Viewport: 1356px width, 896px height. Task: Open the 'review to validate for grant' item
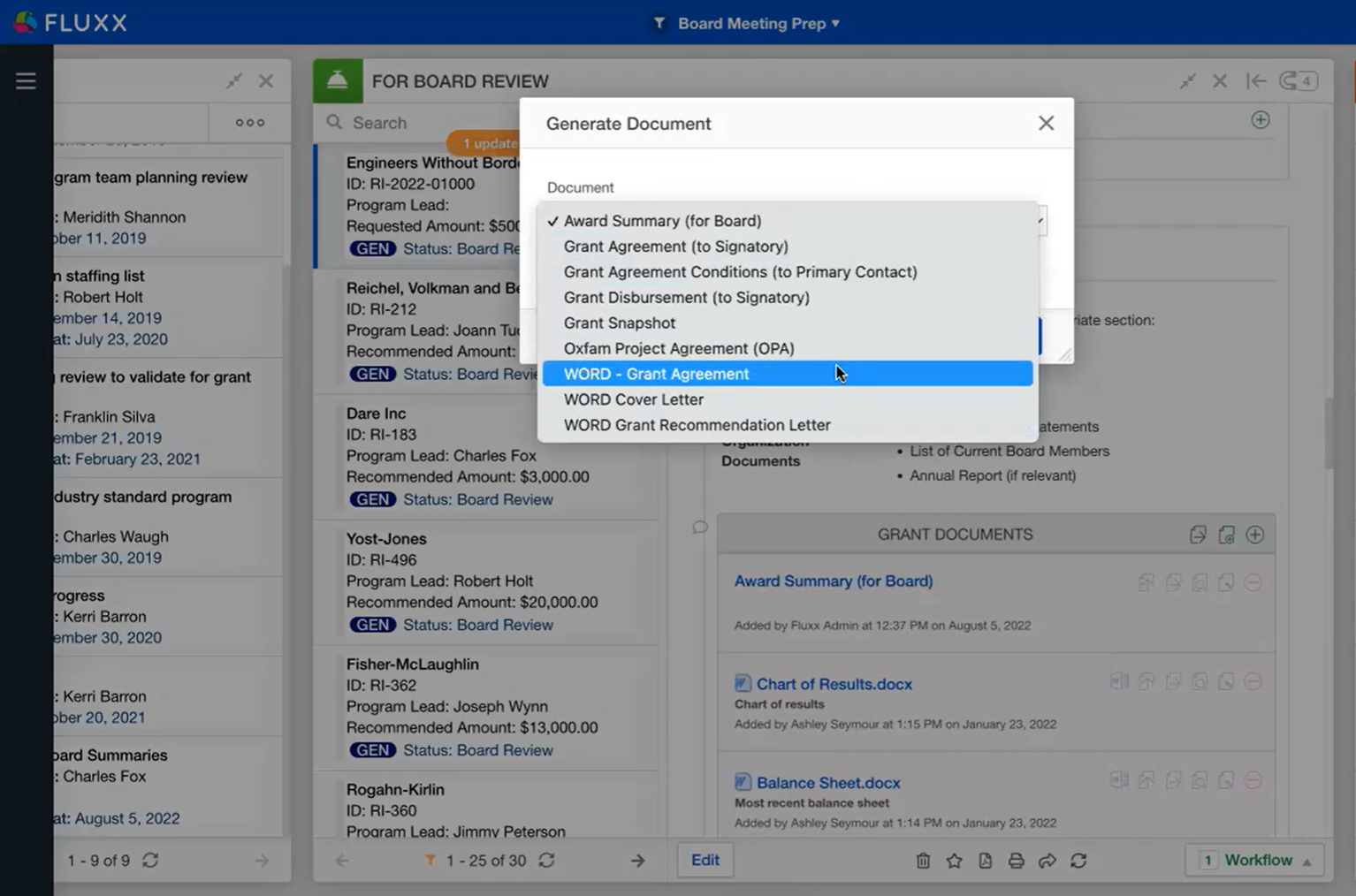point(168,417)
